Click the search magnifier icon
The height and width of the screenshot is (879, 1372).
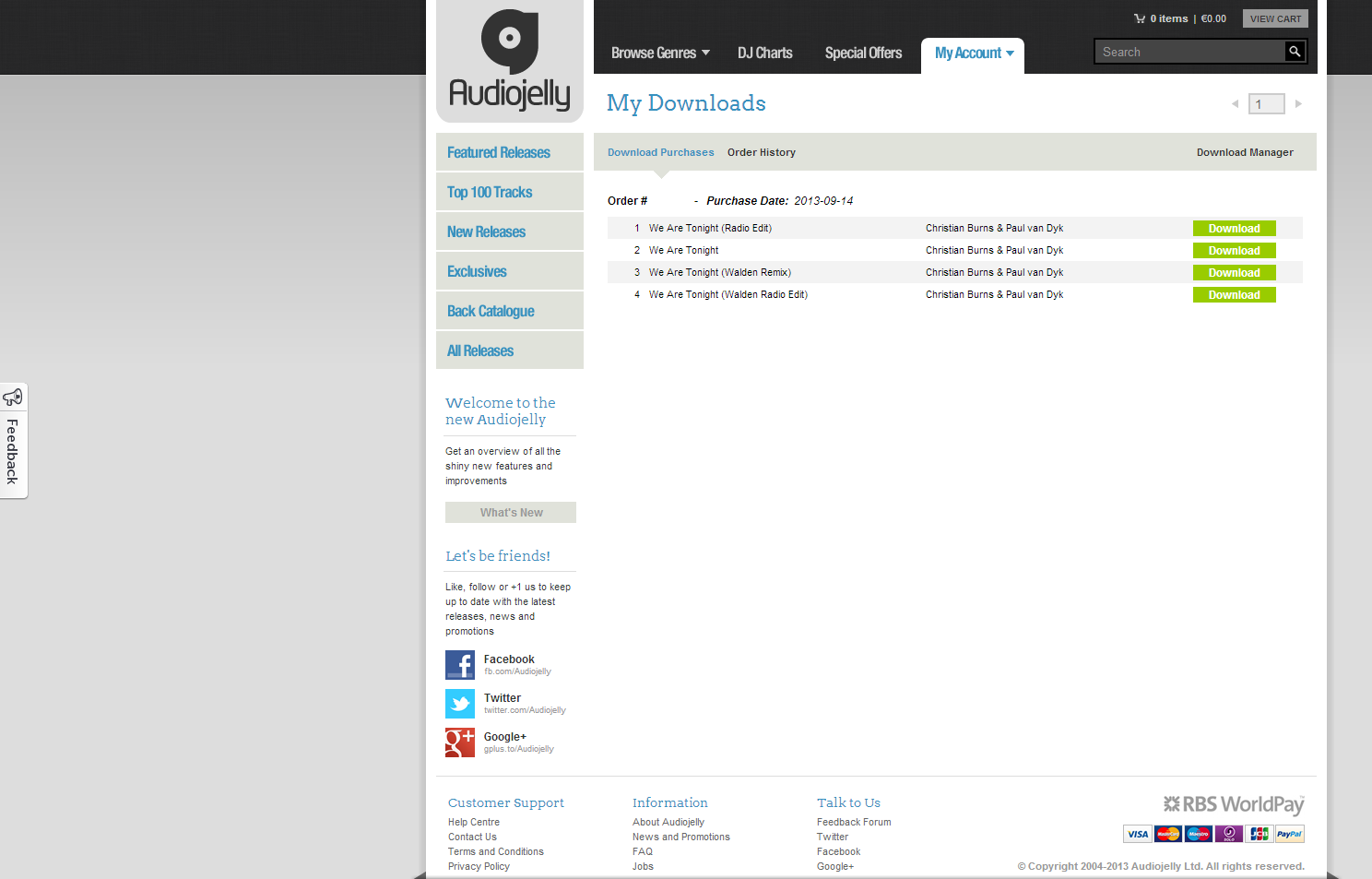[x=1295, y=52]
